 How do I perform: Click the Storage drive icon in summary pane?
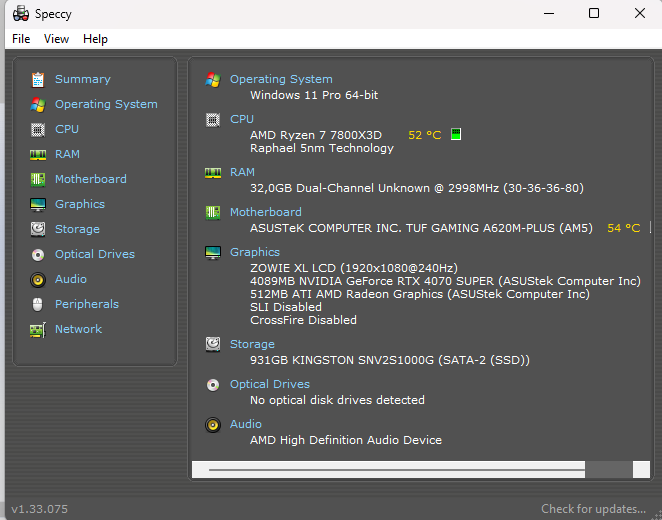coord(213,344)
